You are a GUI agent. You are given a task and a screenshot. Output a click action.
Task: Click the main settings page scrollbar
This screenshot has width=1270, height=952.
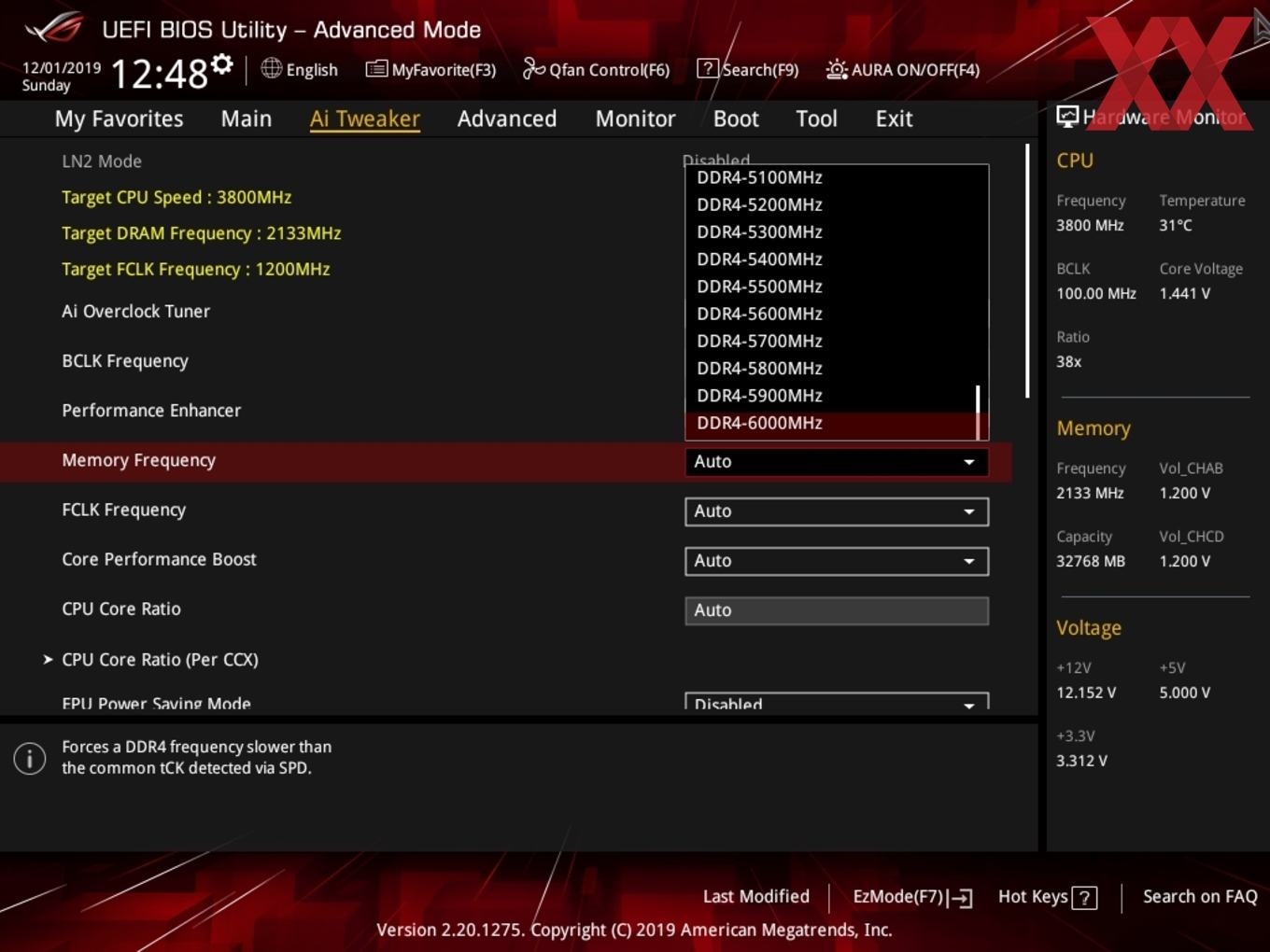pos(1027,271)
